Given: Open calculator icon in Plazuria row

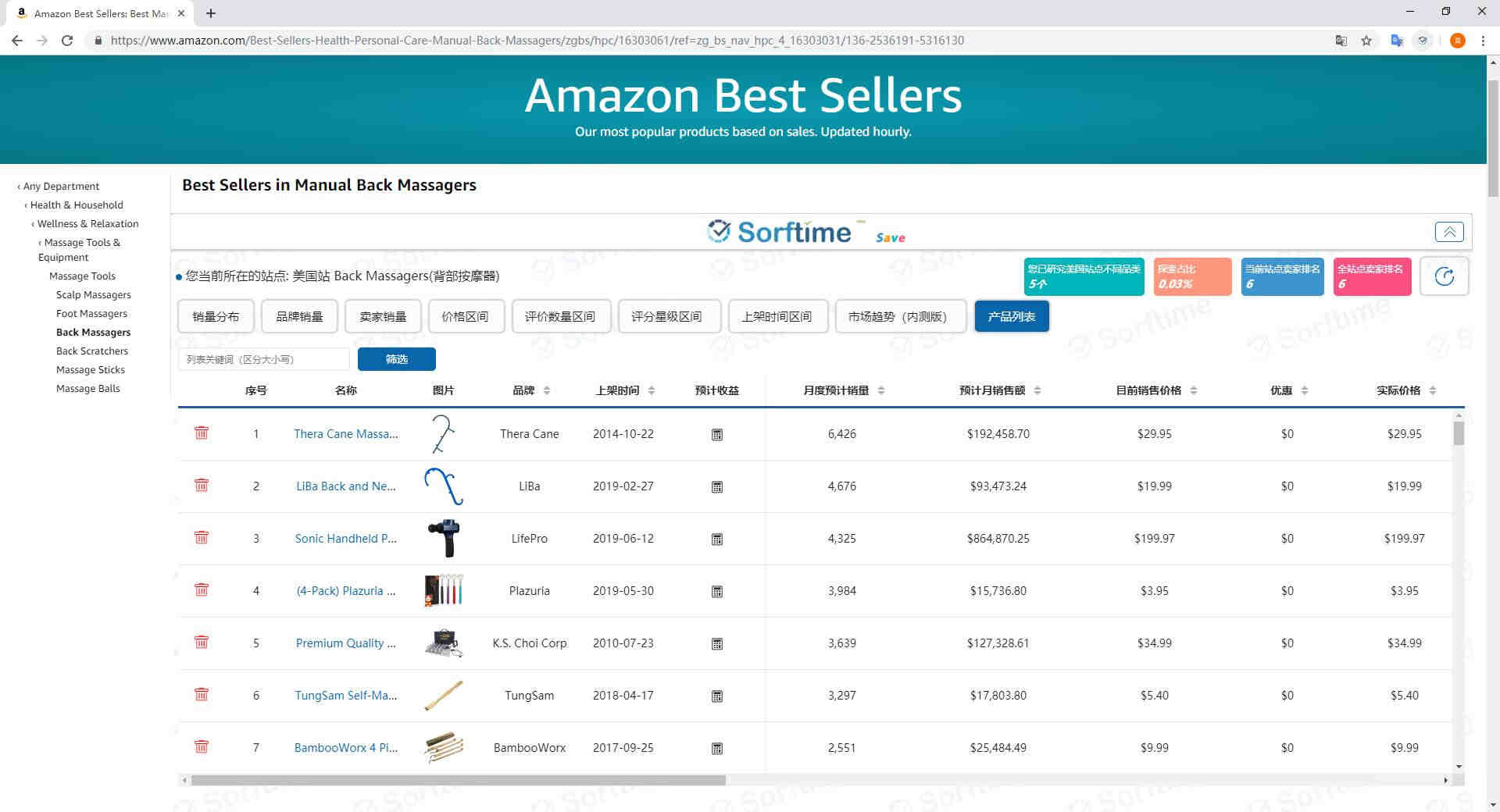Looking at the screenshot, I should [717, 592].
